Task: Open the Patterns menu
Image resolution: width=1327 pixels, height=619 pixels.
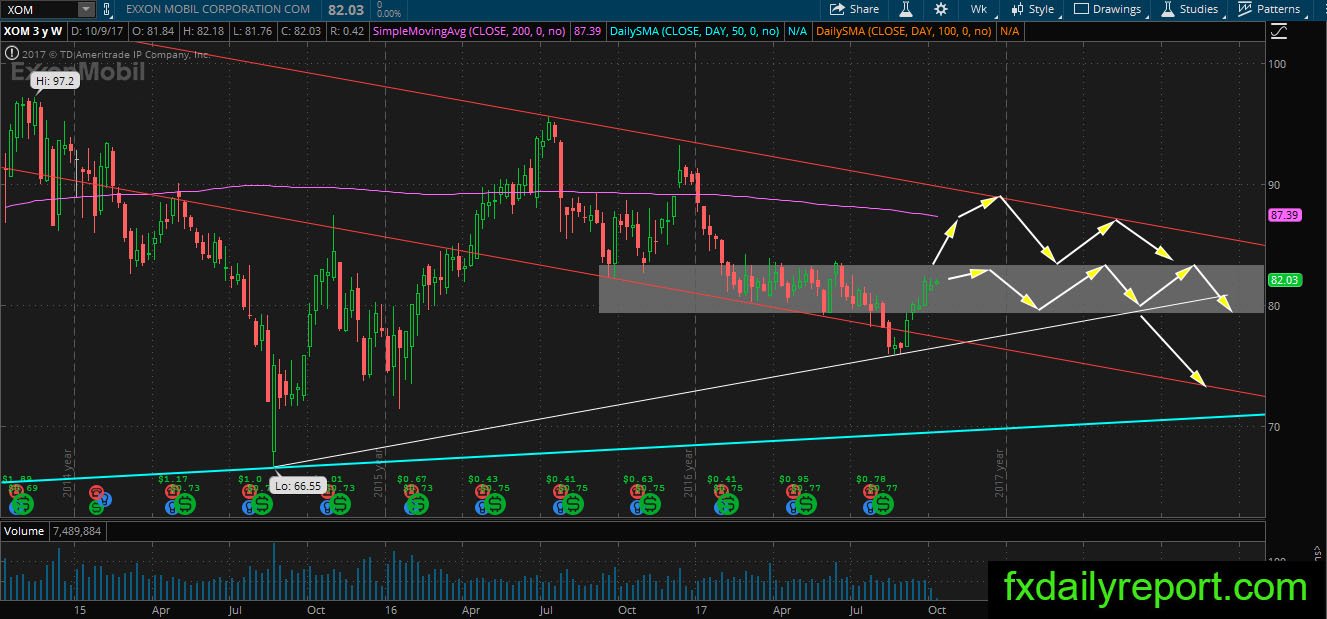Action: [x=1268, y=9]
